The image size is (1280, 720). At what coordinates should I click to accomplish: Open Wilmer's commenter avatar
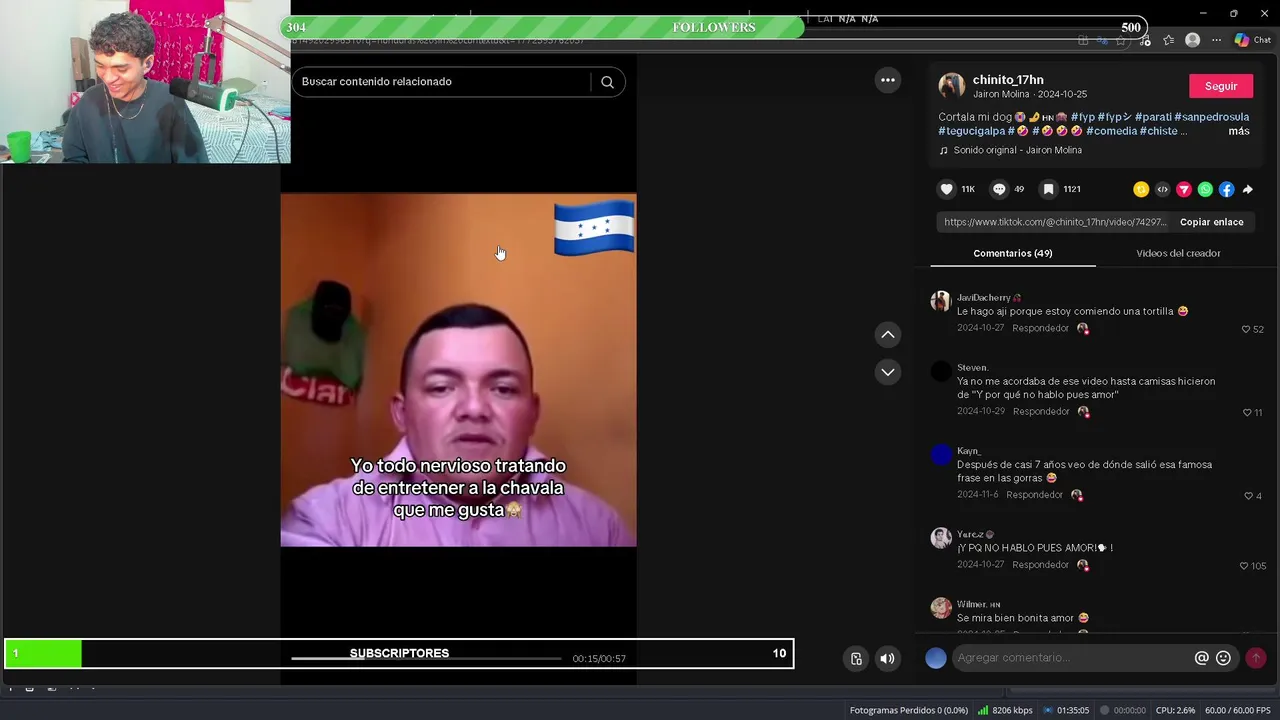[x=941, y=608]
